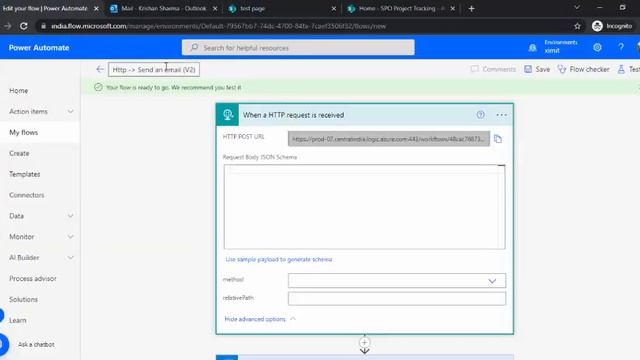This screenshot has height=360, width=640.
Task: Collapse with Hide advanced options
Action: [260, 319]
